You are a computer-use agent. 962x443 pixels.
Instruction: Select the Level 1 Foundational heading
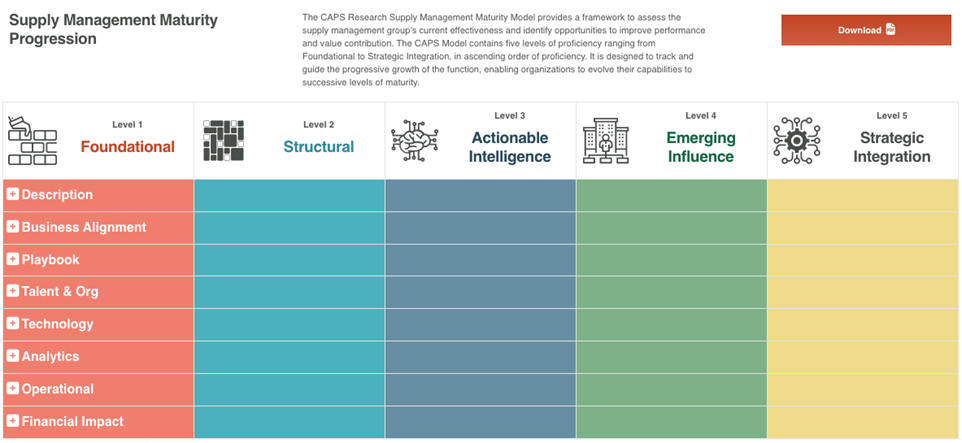127,147
